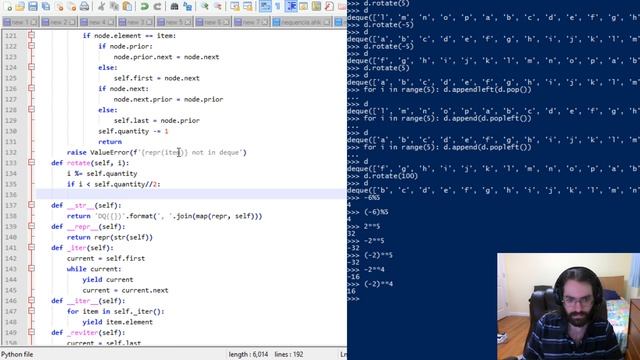This screenshot has height=360, width=640.
Task: Click the Save All toolbar icon
Action: (x=46, y=6)
